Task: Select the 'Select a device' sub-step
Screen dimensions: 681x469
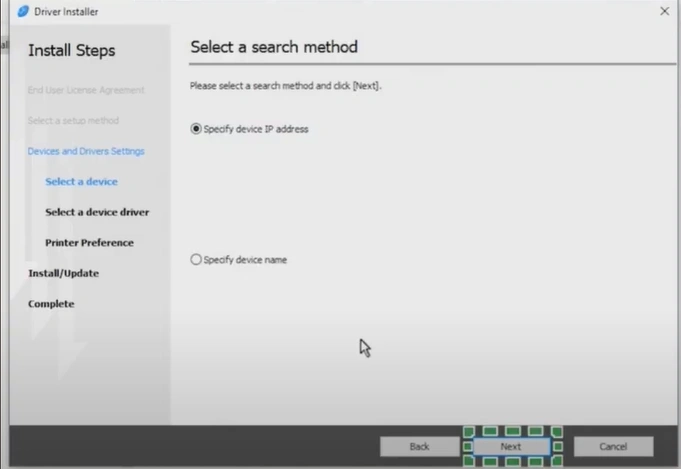Action: 81,182
